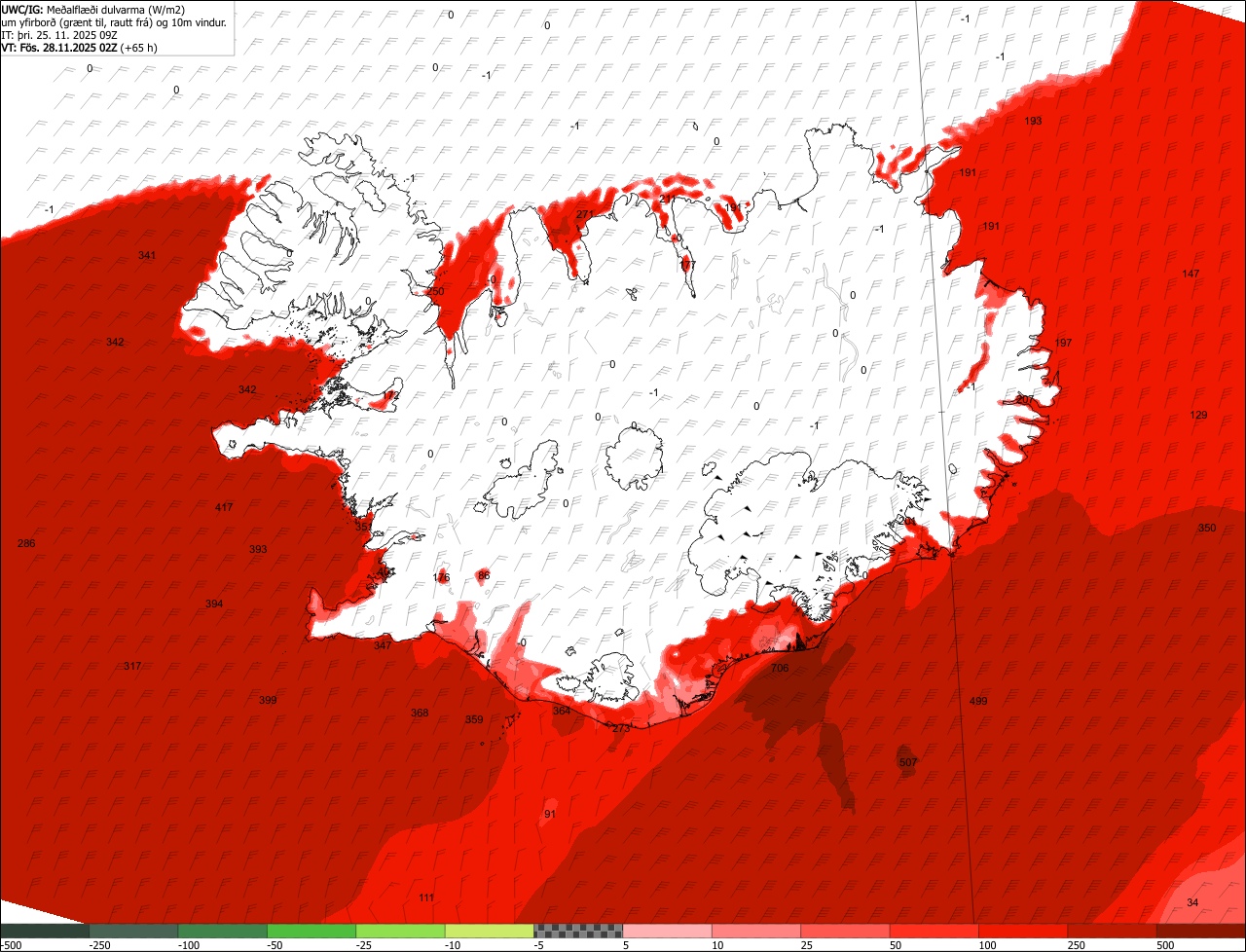
Task: Click the legend label -25
Action: click(366, 945)
